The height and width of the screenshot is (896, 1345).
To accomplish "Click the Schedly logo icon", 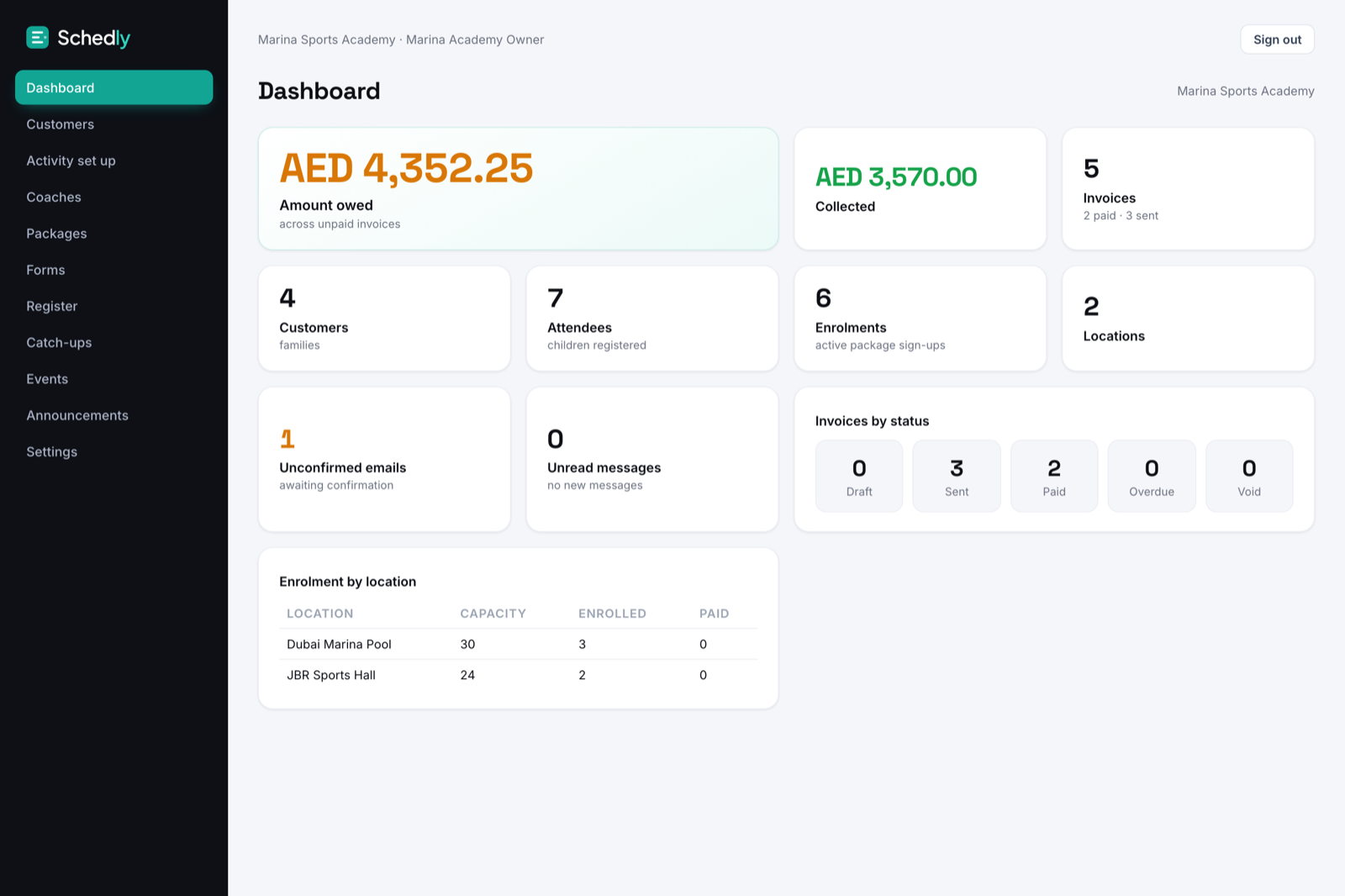I will click(x=37, y=38).
